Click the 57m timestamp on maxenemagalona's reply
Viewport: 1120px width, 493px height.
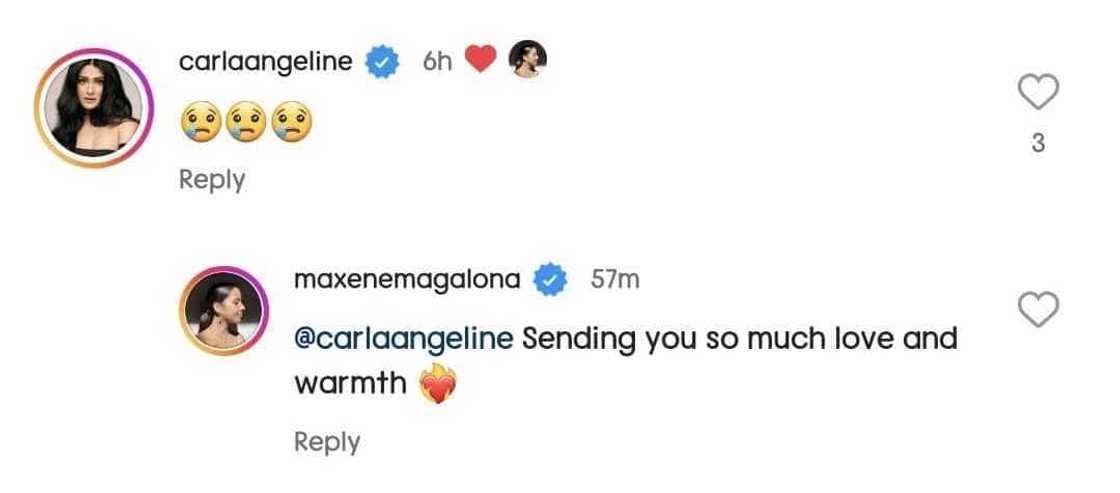pyautogui.click(x=615, y=280)
